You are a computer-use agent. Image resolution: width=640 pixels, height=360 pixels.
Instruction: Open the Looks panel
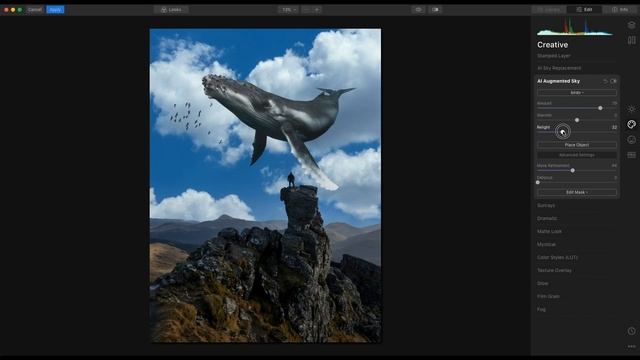[x=171, y=9]
